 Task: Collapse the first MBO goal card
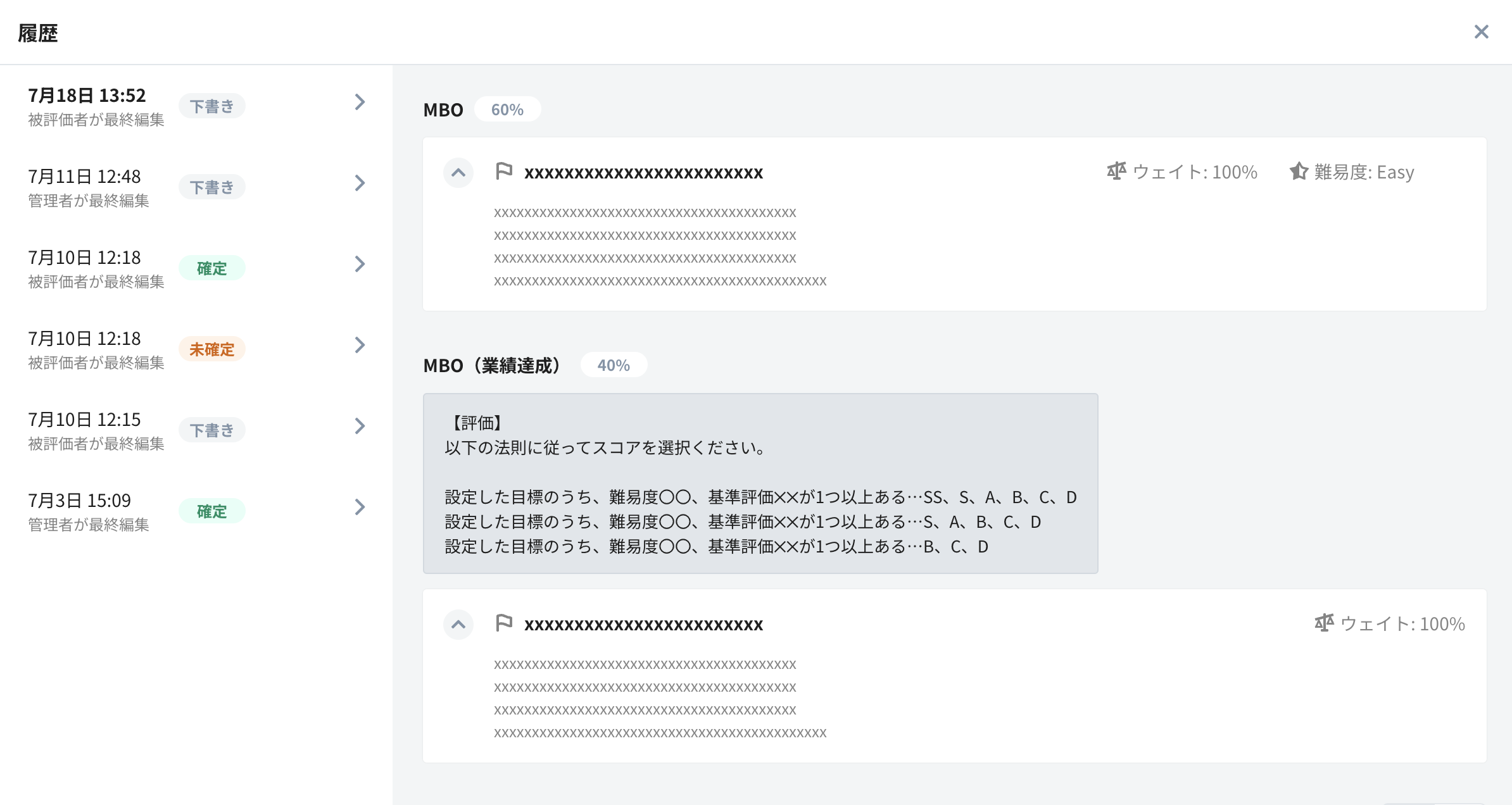point(458,173)
